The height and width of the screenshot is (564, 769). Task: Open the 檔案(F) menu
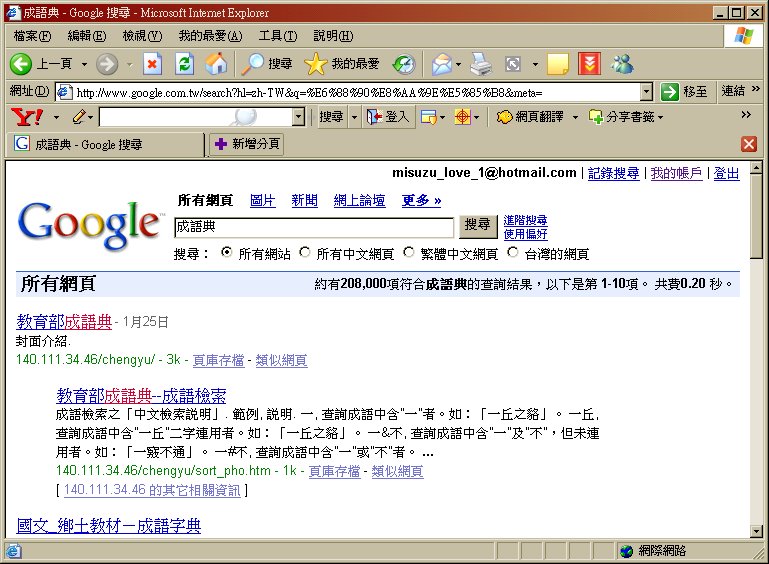[x=32, y=36]
